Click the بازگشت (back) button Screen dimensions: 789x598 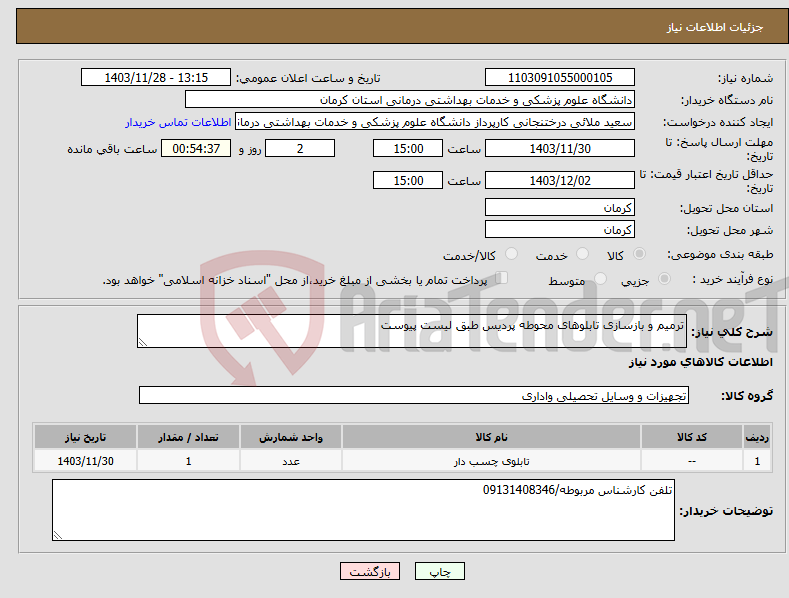[370, 571]
